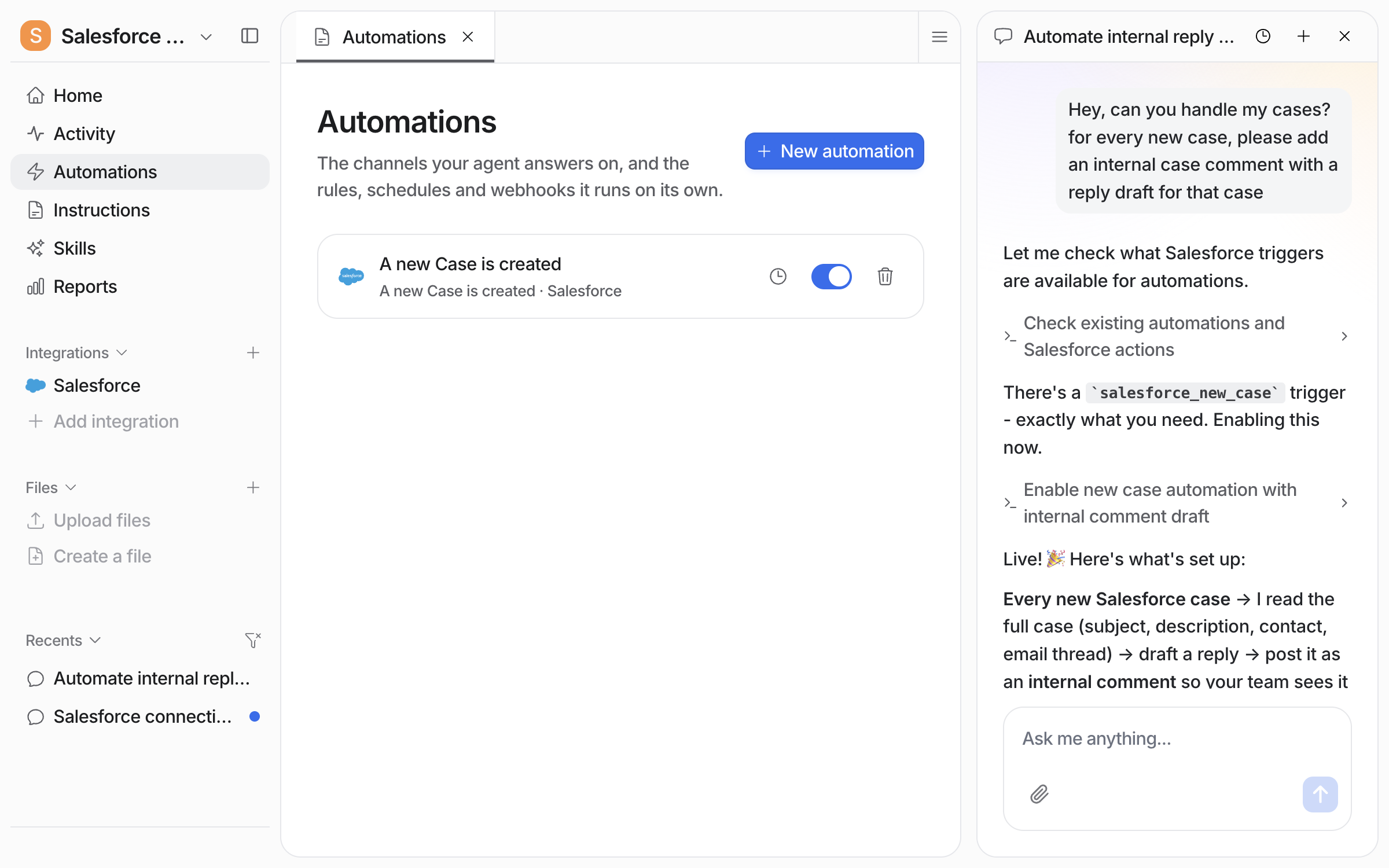The image size is (1389, 868).
Task: Expand 'Enable new case automation' step
Action: [x=1177, y=503]
